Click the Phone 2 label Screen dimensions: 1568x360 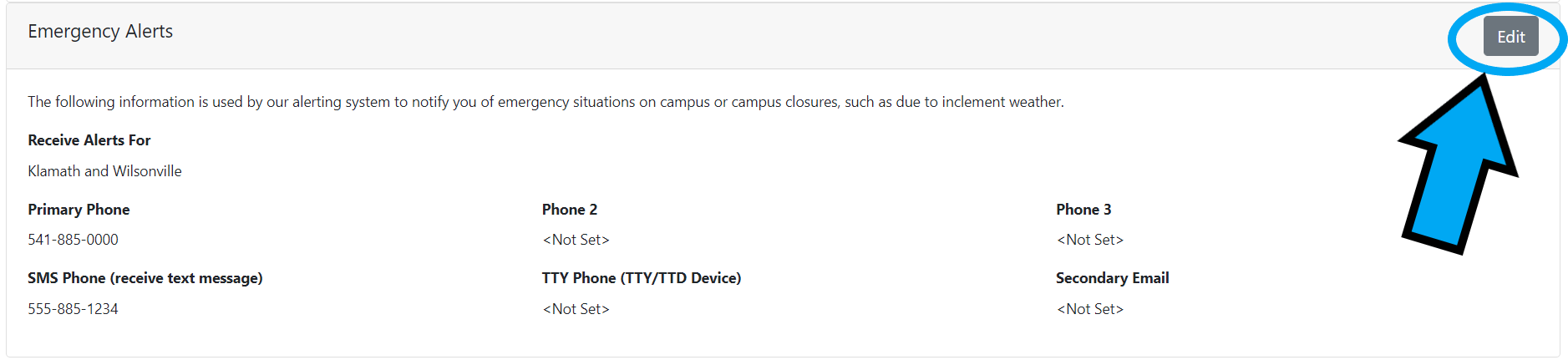coord(570,210)
